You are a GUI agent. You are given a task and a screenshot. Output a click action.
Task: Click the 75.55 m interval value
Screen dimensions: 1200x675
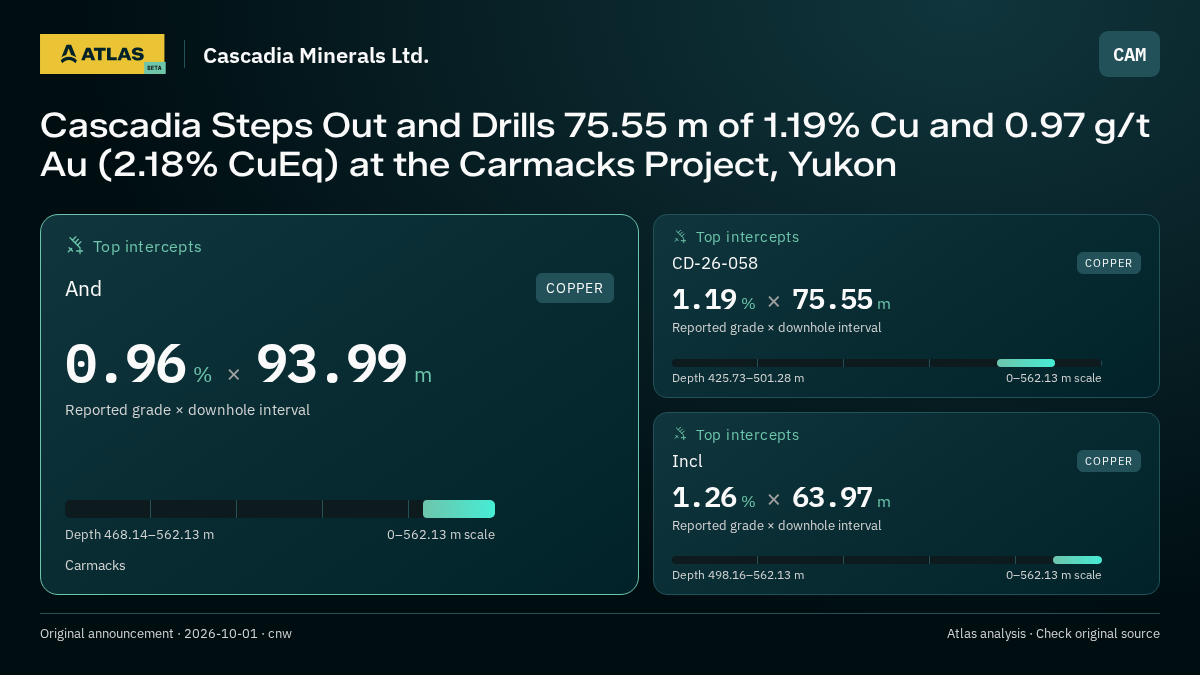pyautogui.click(x=841, y=300)
